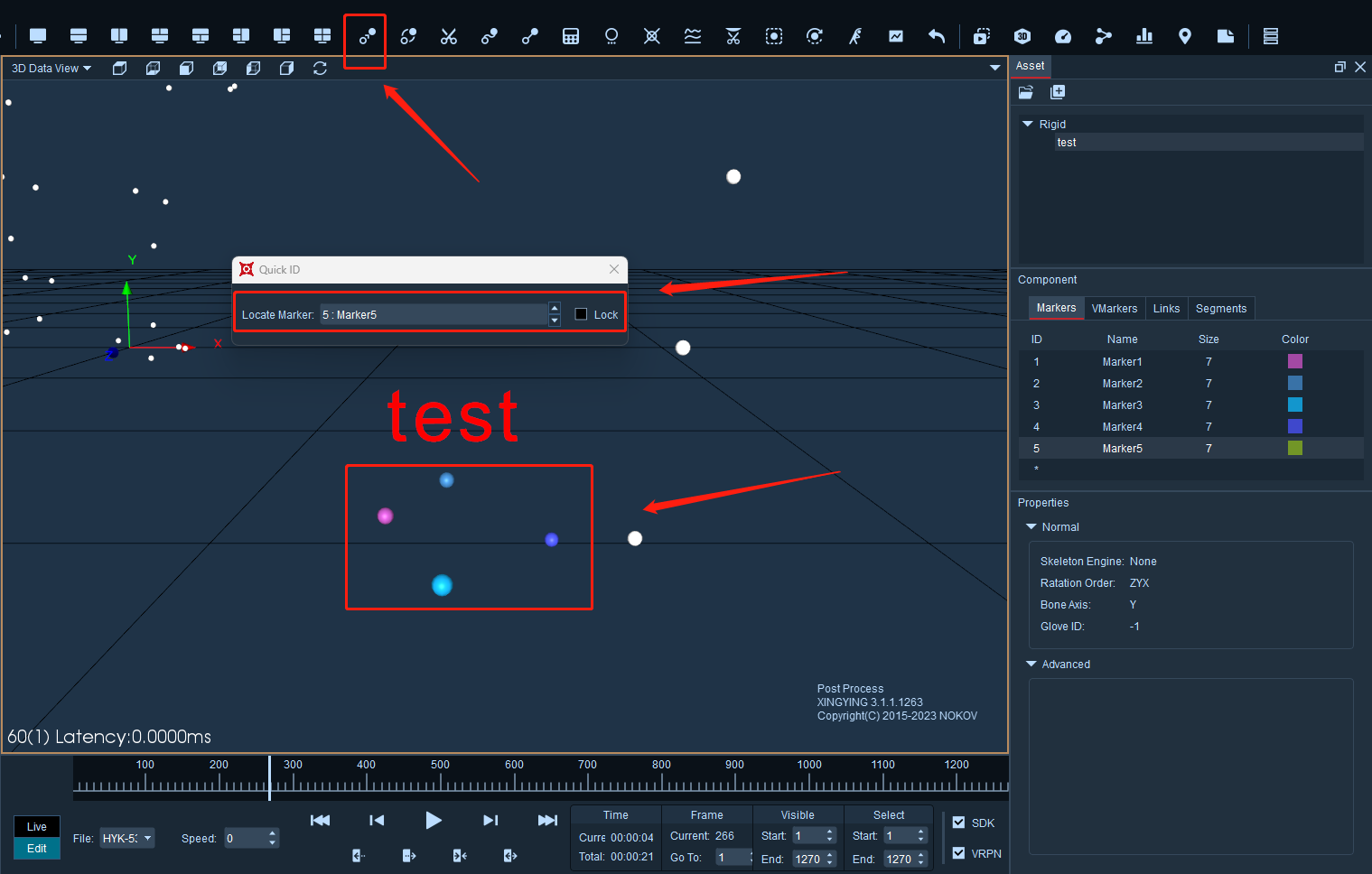The height and width of the screenshot is (874, 1372).
Task: Click the Marker5 green color swatch
Action: [1294, 448]
